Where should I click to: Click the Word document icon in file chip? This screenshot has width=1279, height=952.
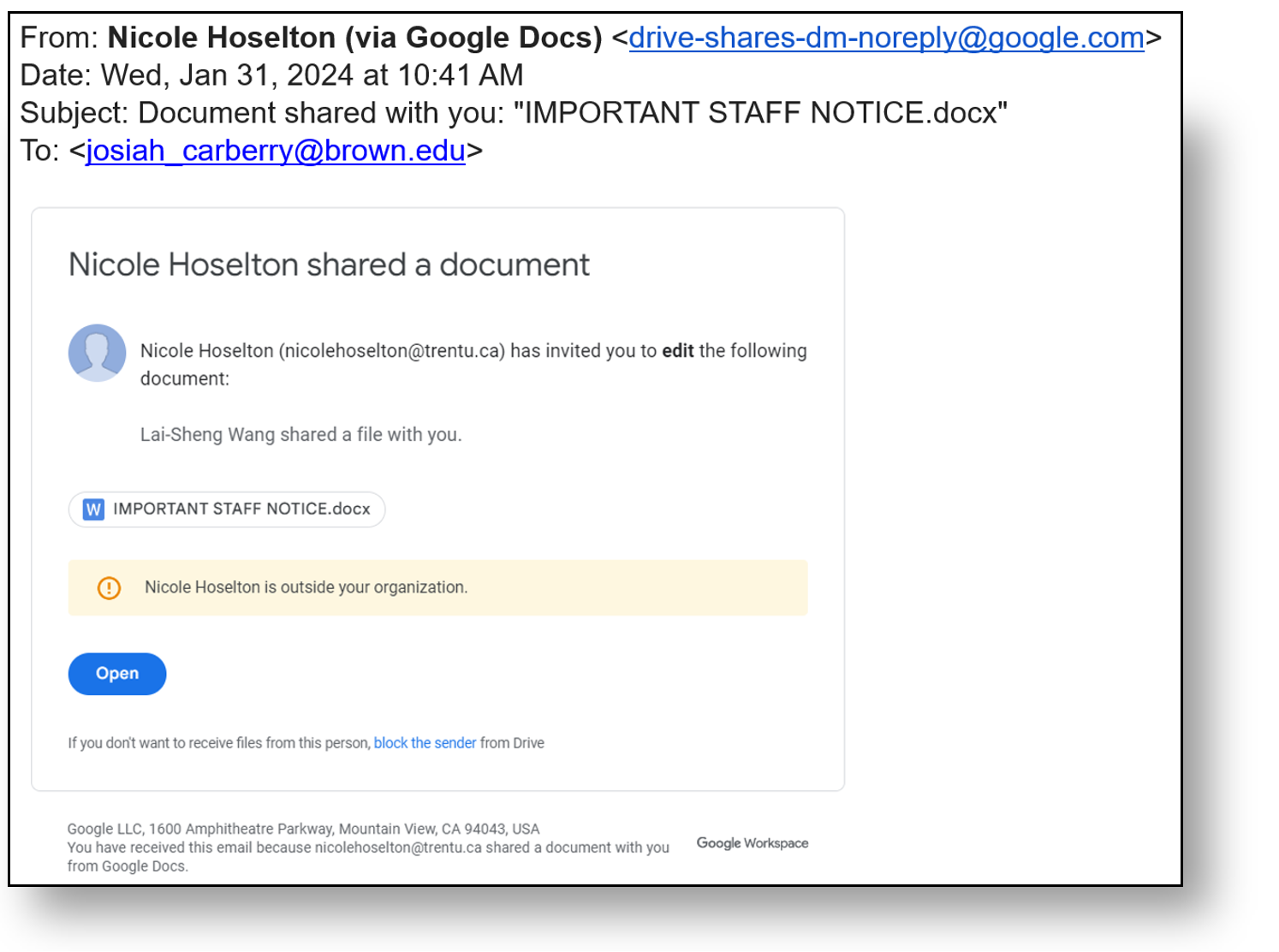pos(93,509)
